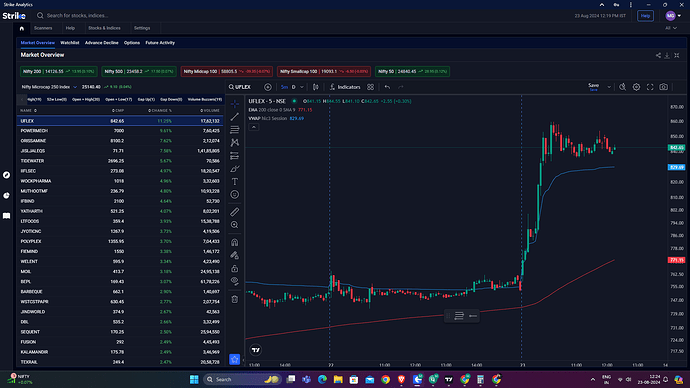Click the Help button near profile
This screenshot has height=388, width=690.
click(645, 16)
